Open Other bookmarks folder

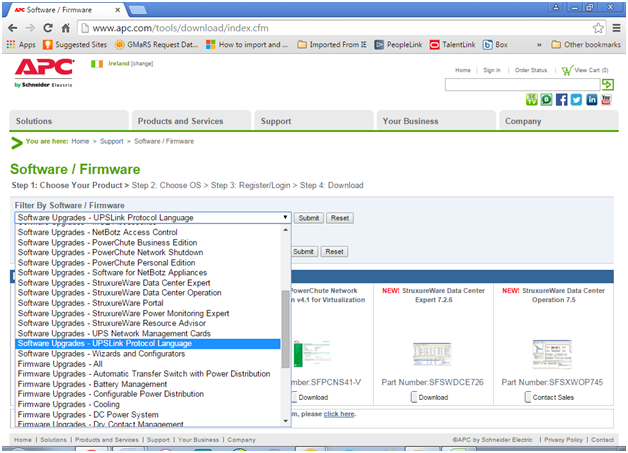(586, 44)
